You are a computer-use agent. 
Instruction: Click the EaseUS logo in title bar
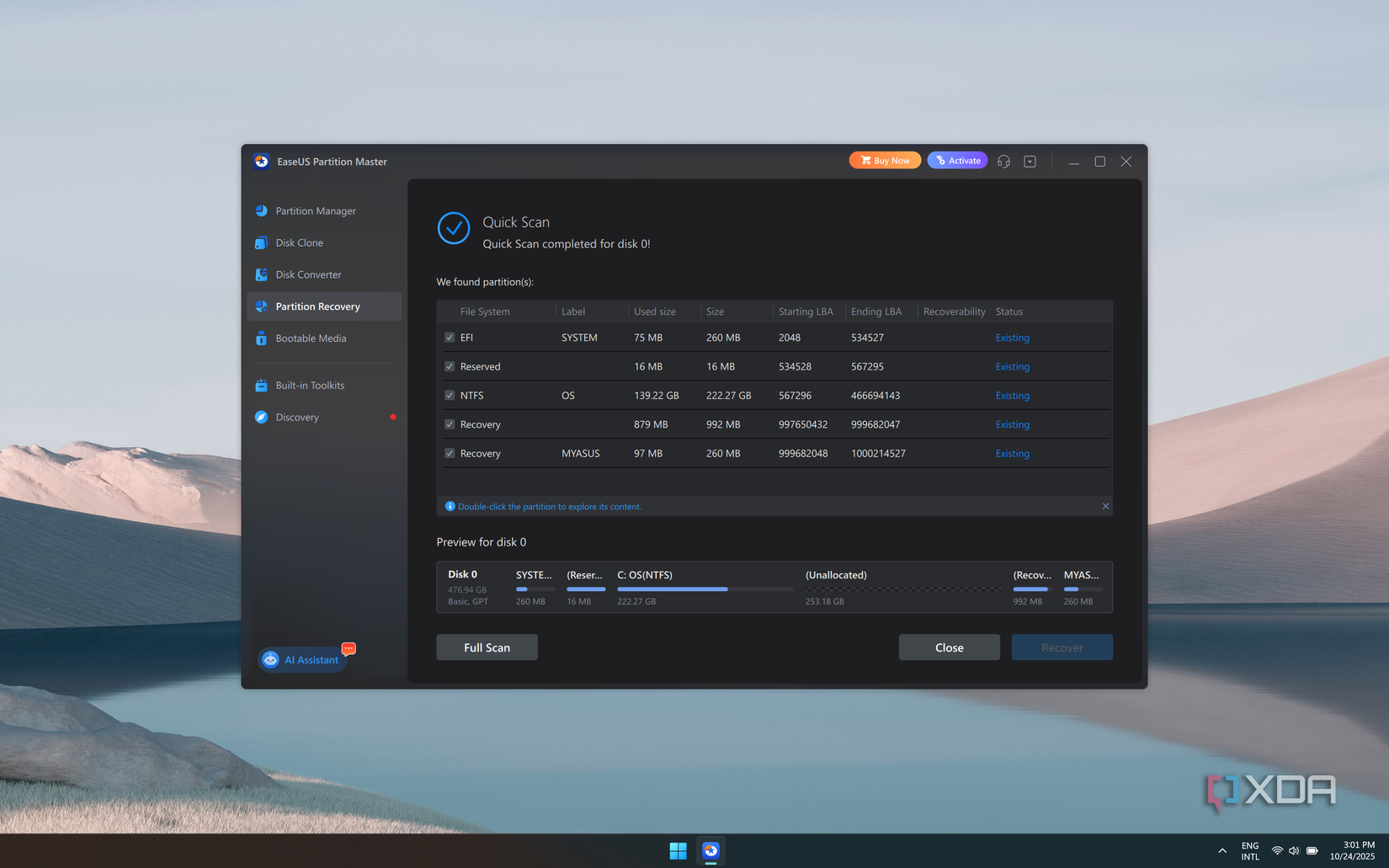tap(261, 161)
